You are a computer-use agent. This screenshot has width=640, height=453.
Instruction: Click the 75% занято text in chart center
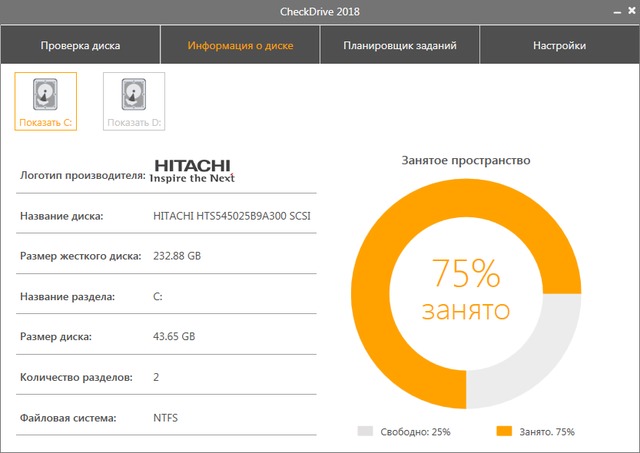click(465, 288)
